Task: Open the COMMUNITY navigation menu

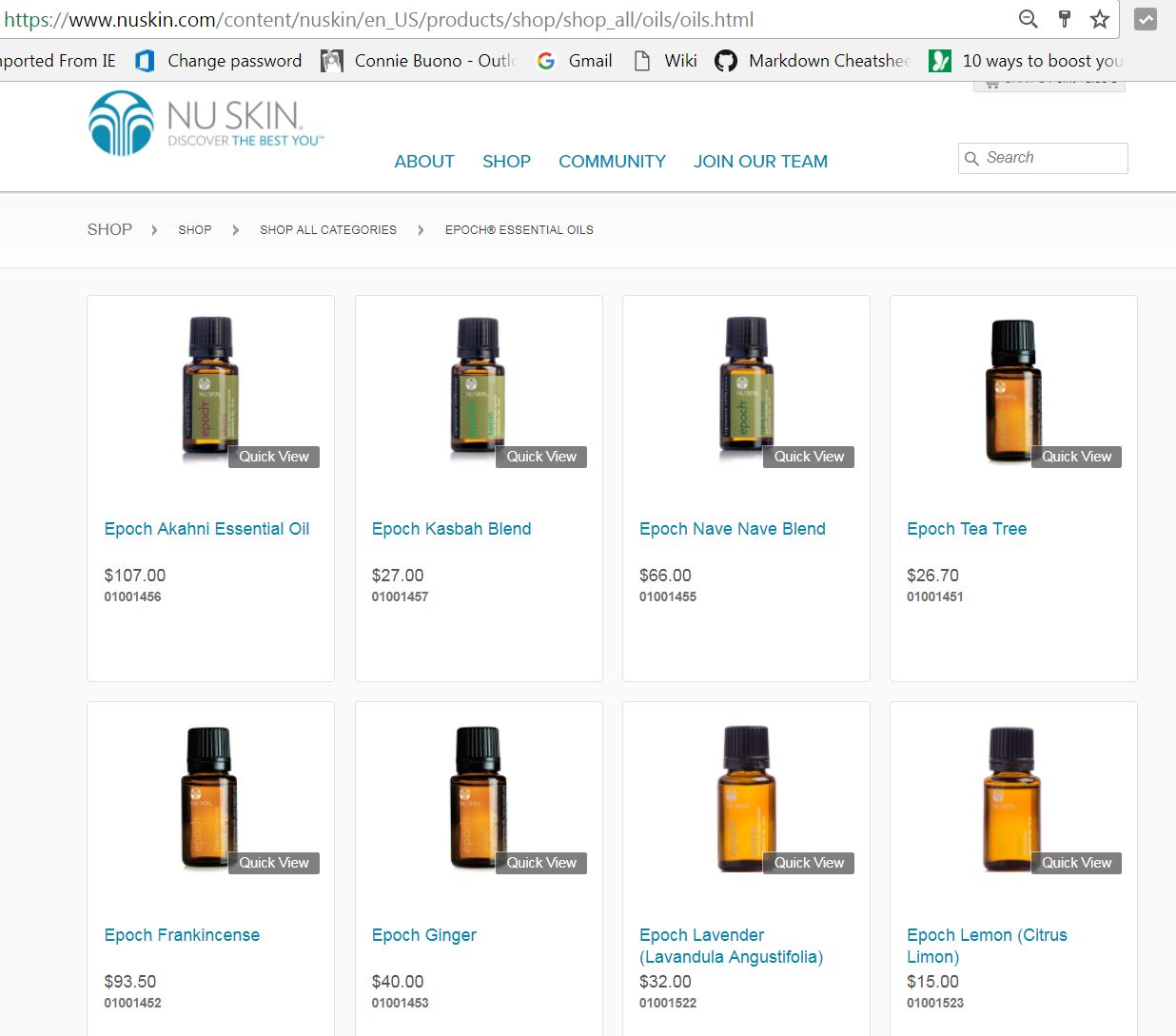Action: (612, 162)
